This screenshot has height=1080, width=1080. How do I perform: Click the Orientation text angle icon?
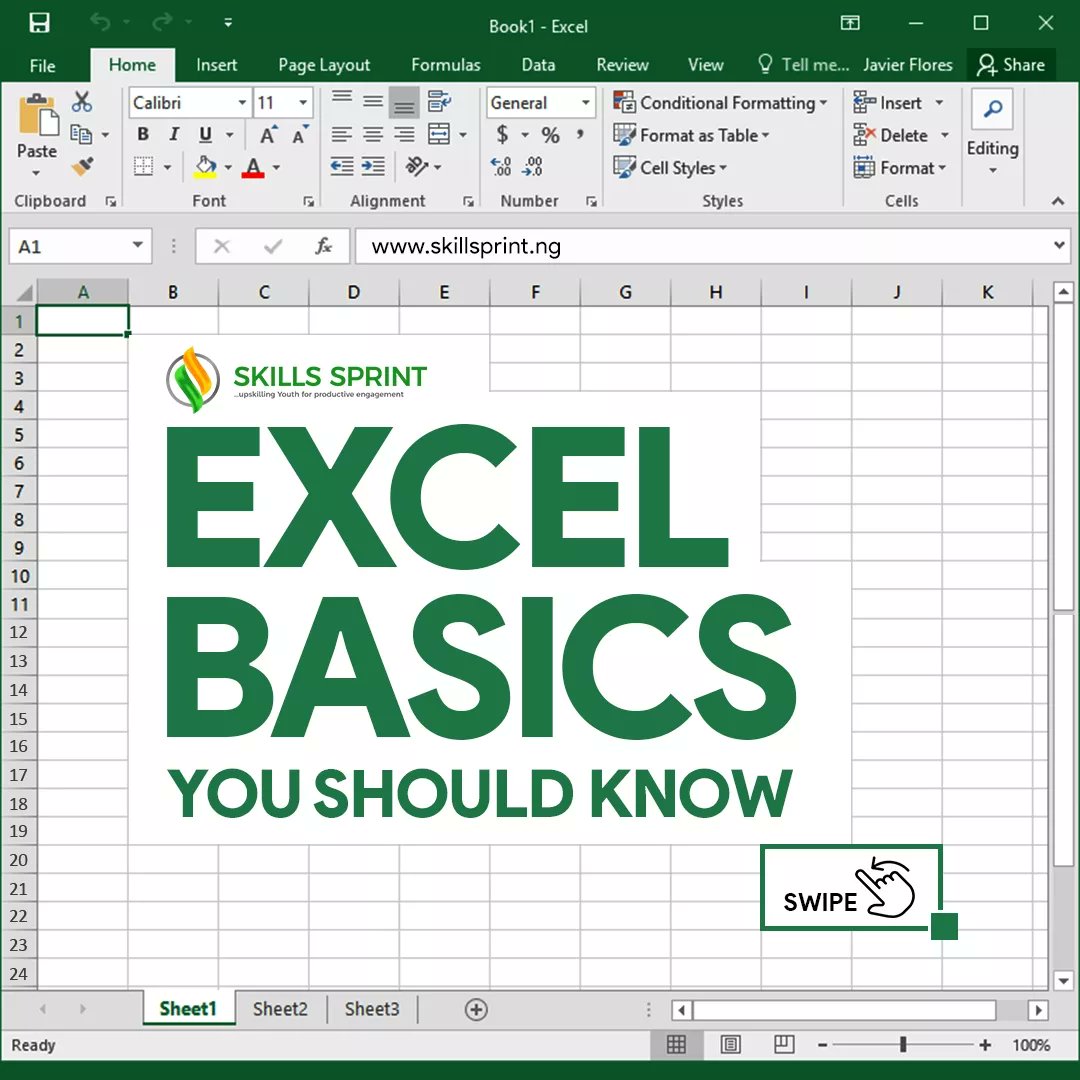[417, 167]
